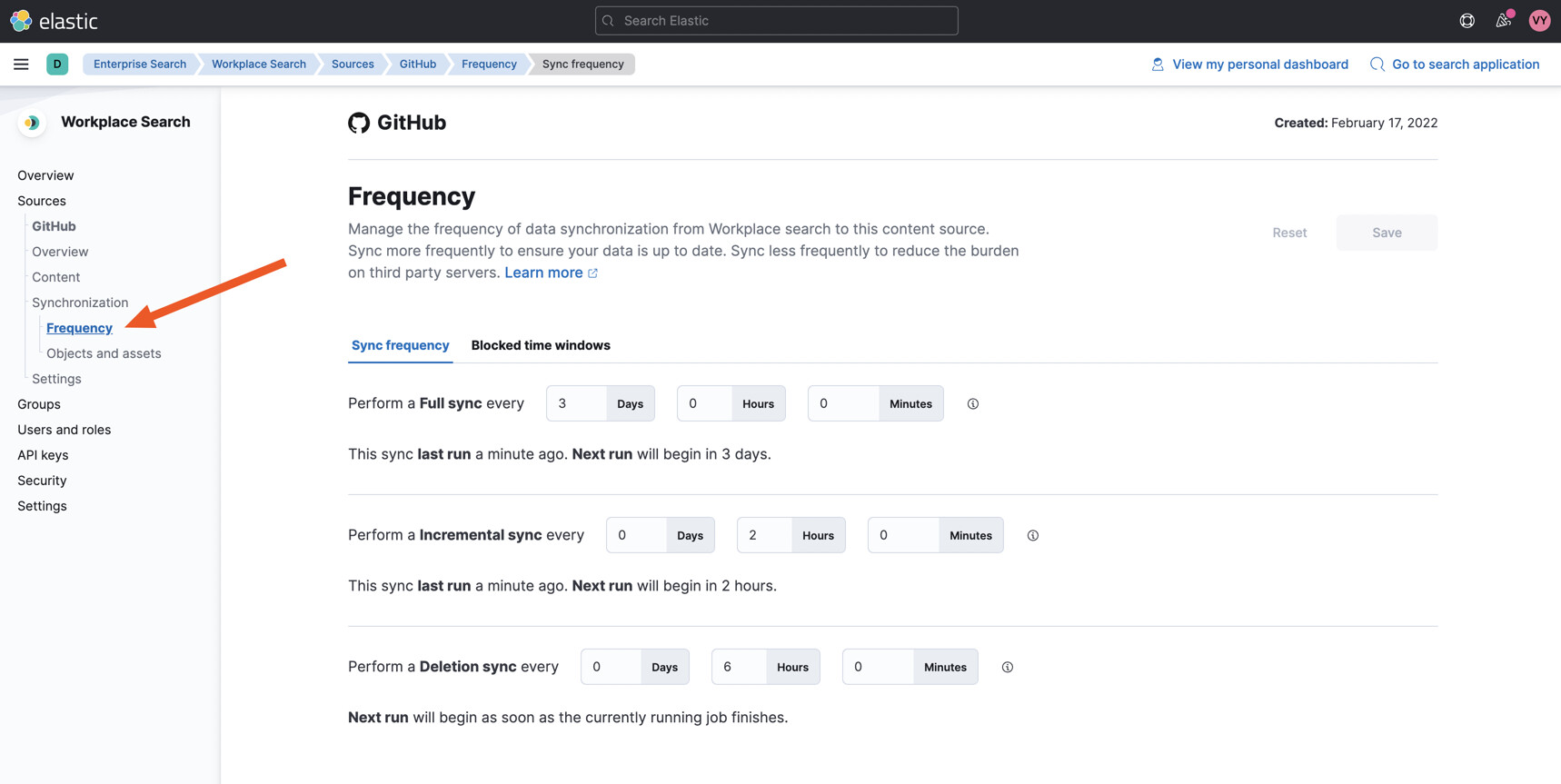Open the Learn more link
This screenshot has width=1561, height=784.
tap(552, 273)
